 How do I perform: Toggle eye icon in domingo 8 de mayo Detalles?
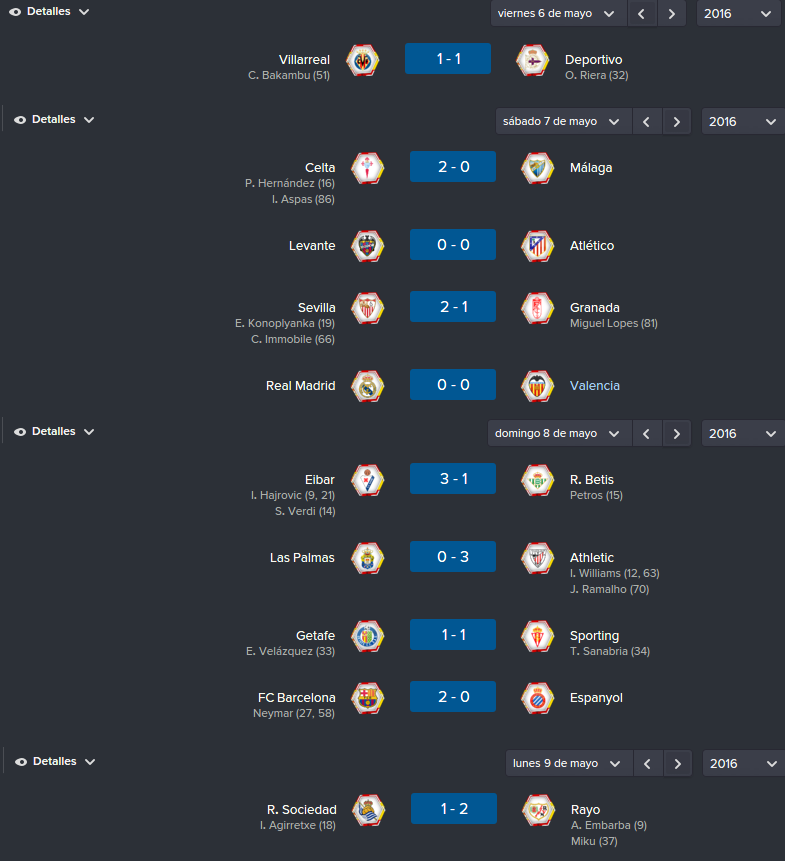click(x=20, y=432)
